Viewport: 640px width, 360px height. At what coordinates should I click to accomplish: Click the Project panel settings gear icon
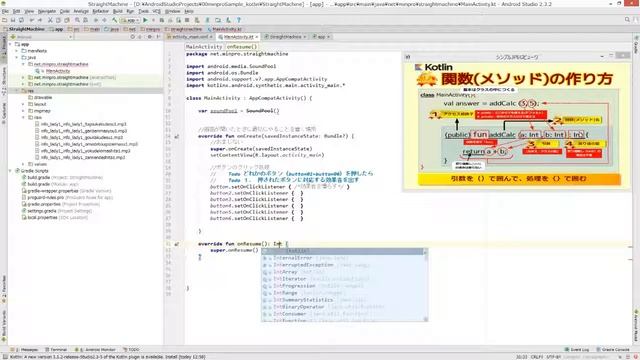(x=149, y=37)
